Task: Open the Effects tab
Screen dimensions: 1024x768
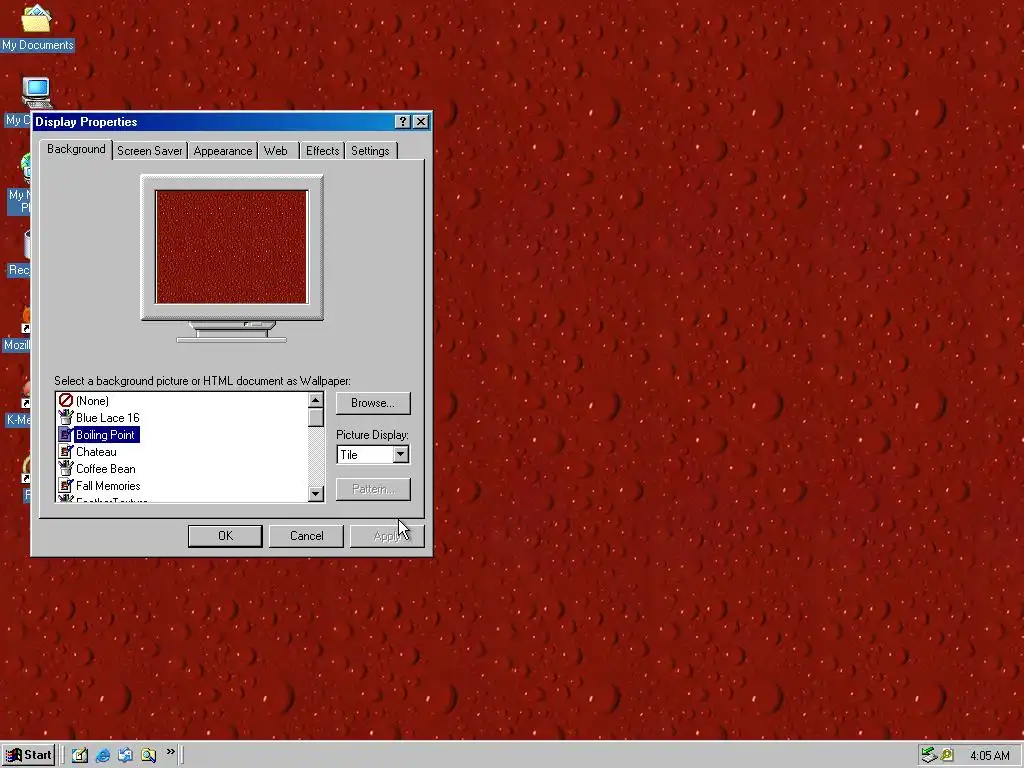Action: [x=323, y=151]
